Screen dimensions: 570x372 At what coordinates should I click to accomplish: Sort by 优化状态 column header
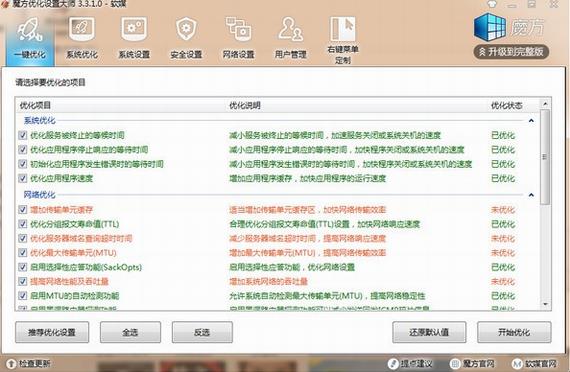tap(507, 105)
